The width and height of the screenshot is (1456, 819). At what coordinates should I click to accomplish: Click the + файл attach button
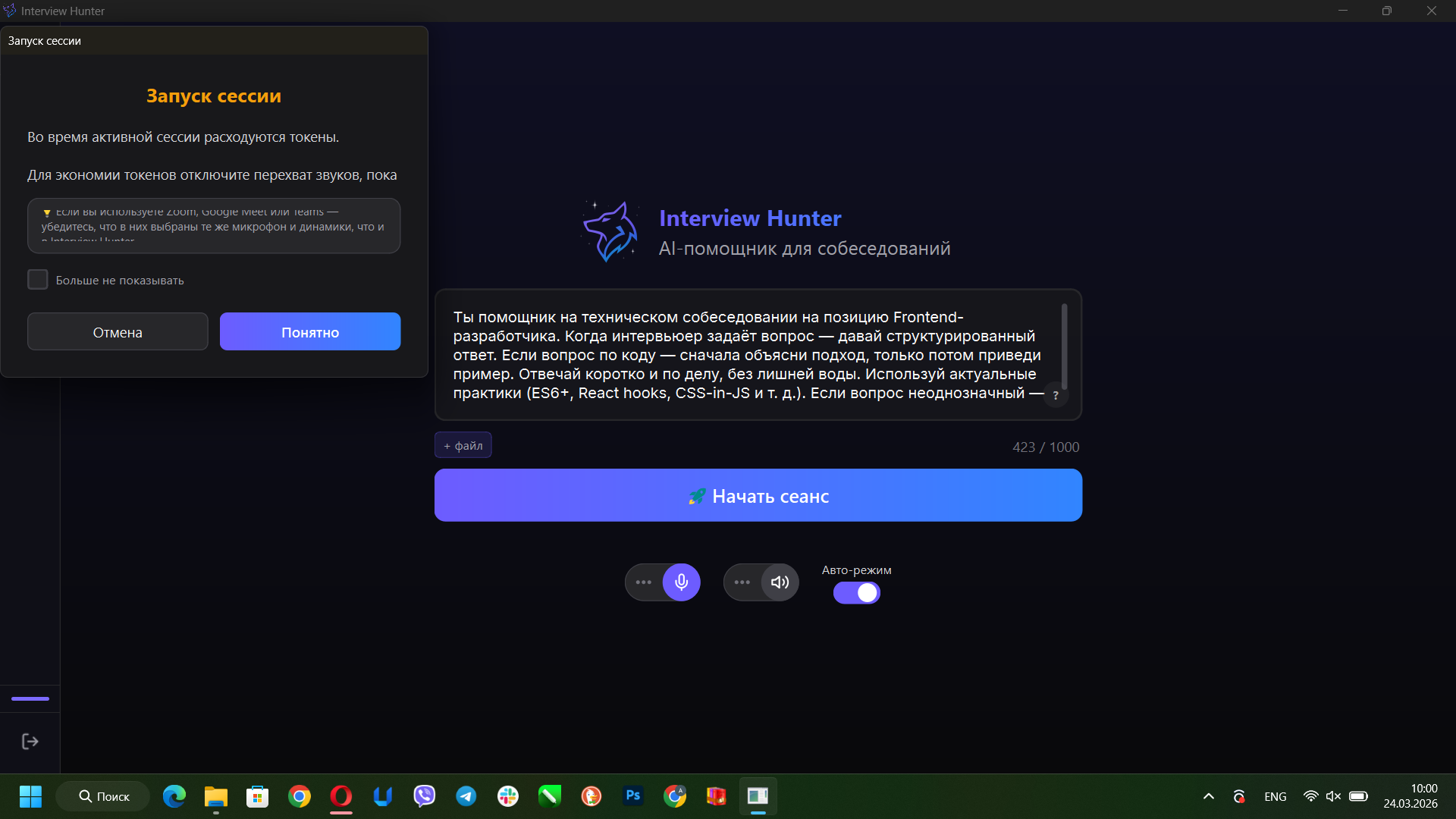pos(463,446)
